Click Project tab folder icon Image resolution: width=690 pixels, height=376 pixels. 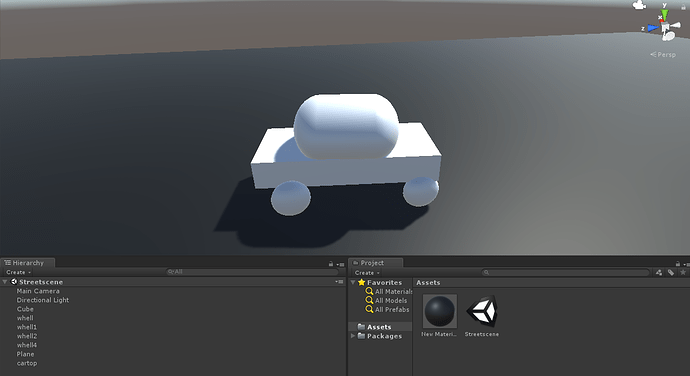pyautogui.click(x=356, y=263)
